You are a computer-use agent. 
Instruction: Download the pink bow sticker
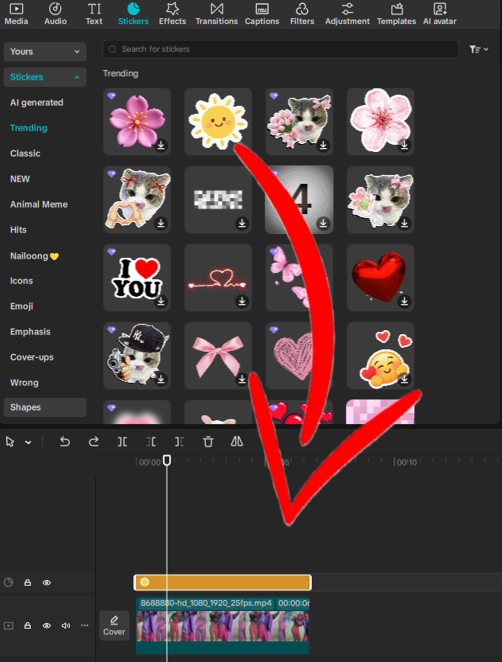242,379
